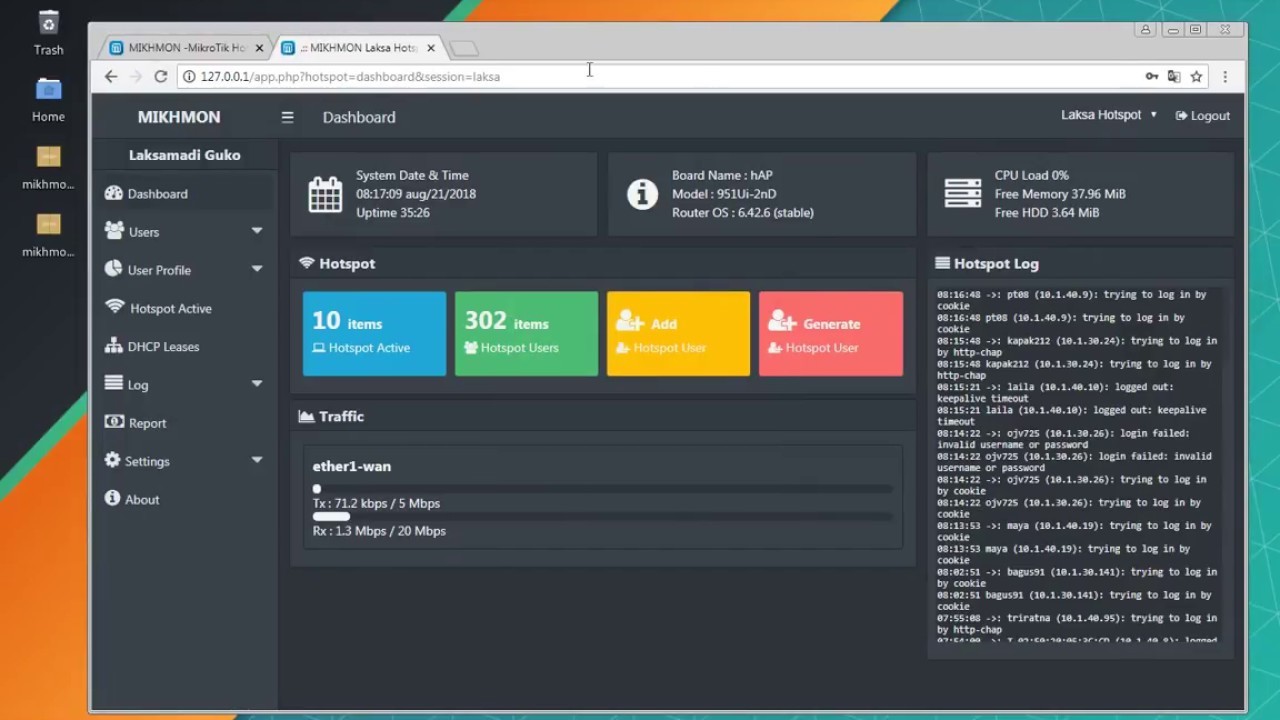Viewport: 1280px width, 720px height.
Task: Click the Hotspot Active wifi icon
Action: point(114,307)
